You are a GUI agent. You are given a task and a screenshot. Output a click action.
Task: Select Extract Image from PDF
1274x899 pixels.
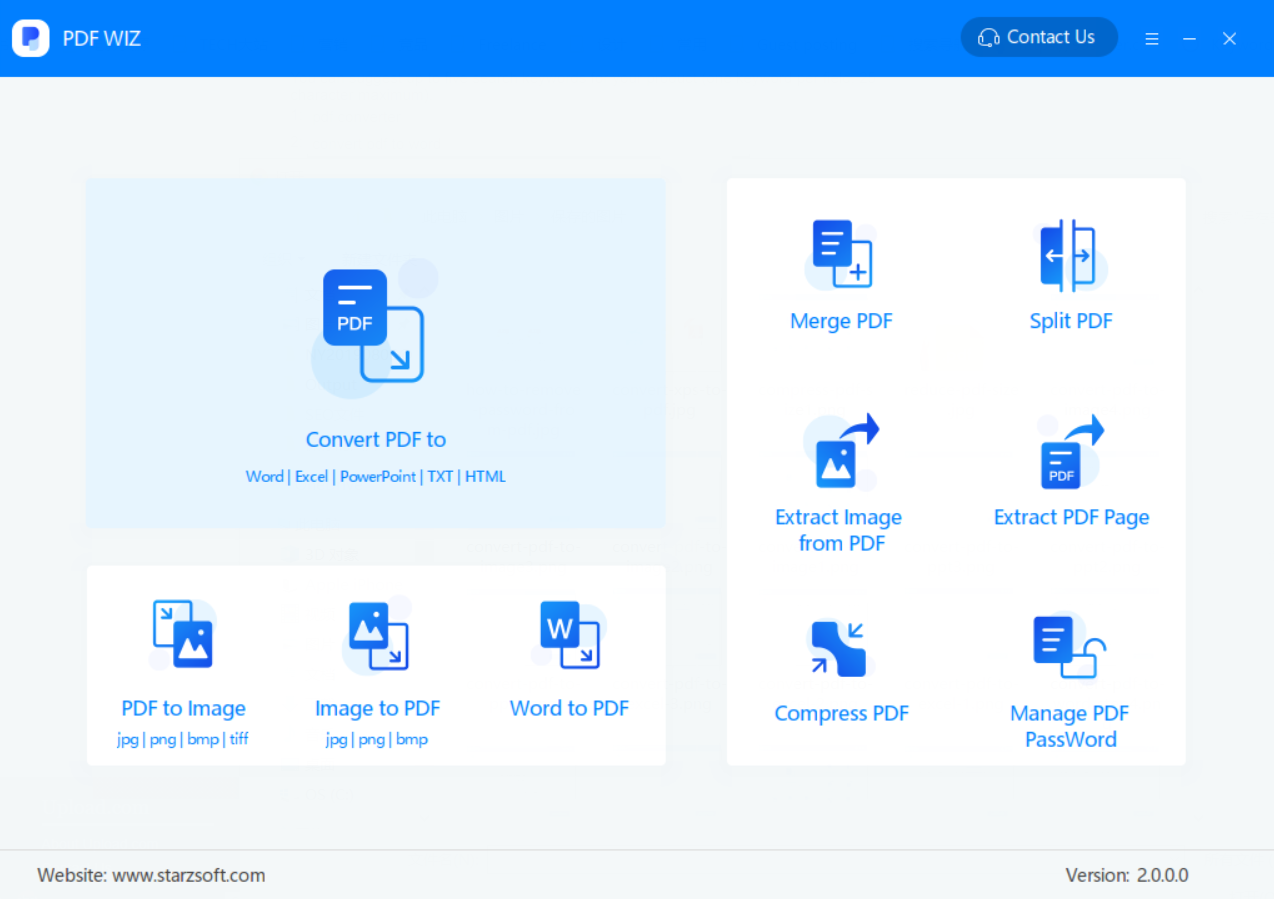coord(838,470)
